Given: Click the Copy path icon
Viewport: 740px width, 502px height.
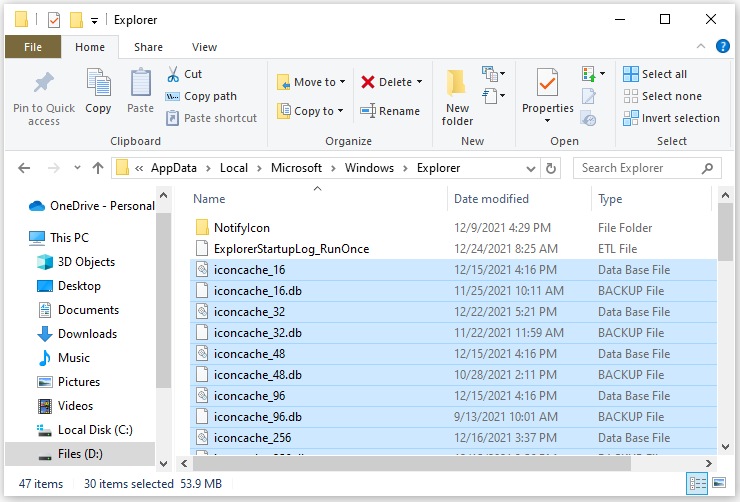Looking at the screenshot, I should pyautogui.click(x=172, y=96).
